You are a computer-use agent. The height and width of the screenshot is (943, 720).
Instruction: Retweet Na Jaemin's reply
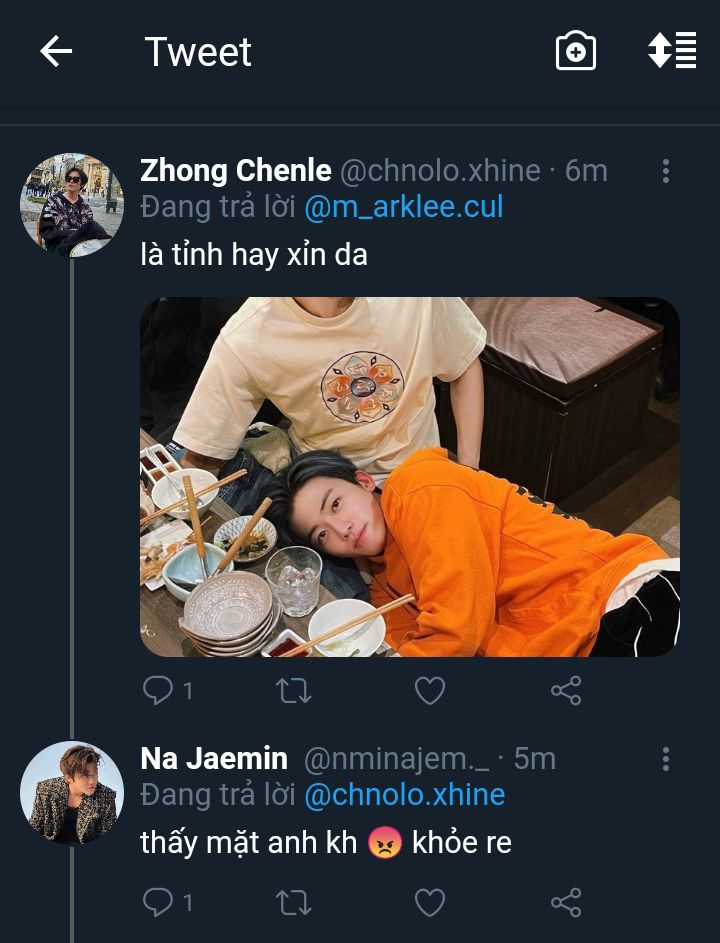294,903
